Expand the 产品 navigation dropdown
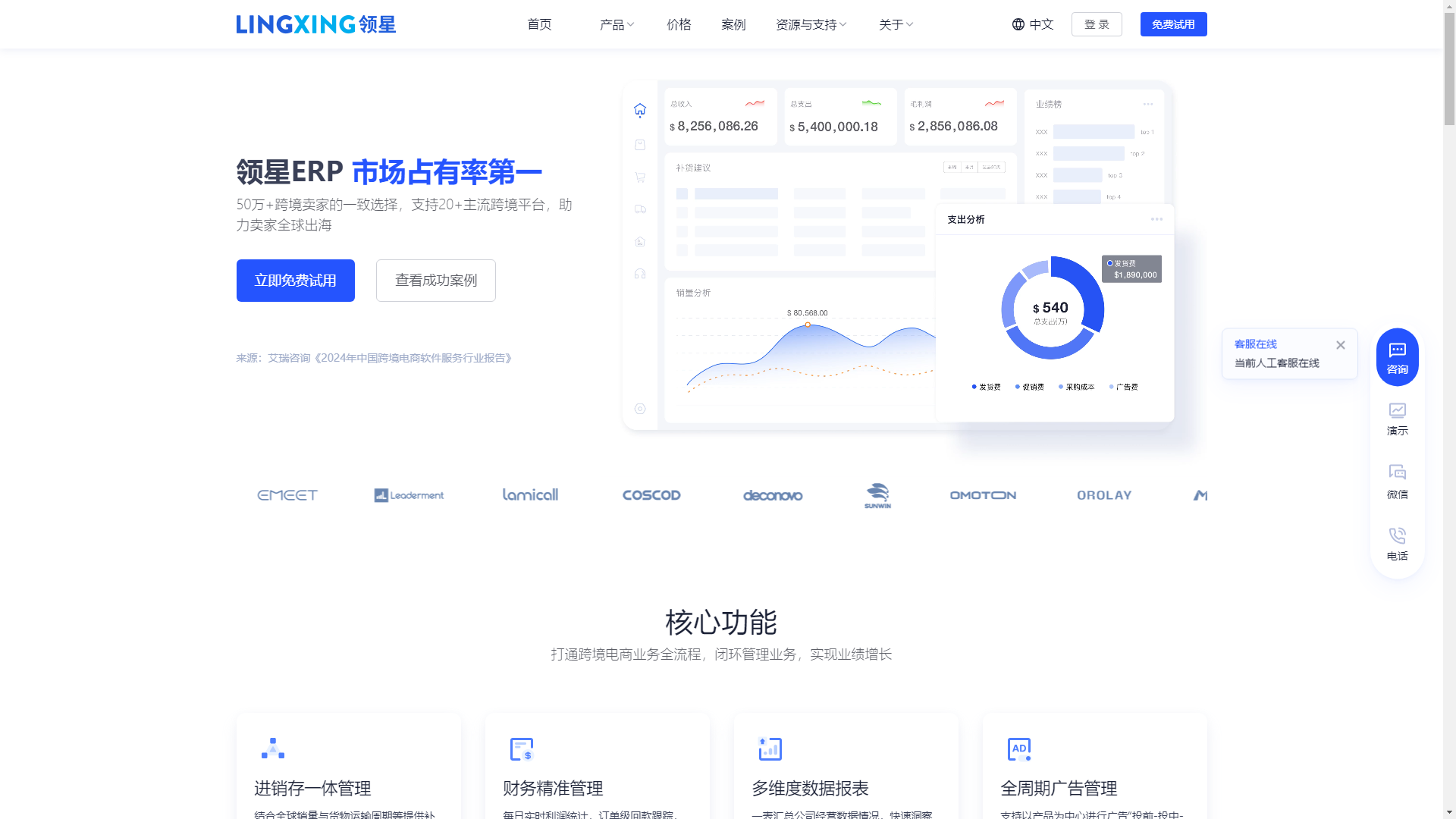The height and width of the screenshot is (819, 1456). pyautogui.click(x=617, y=24)
